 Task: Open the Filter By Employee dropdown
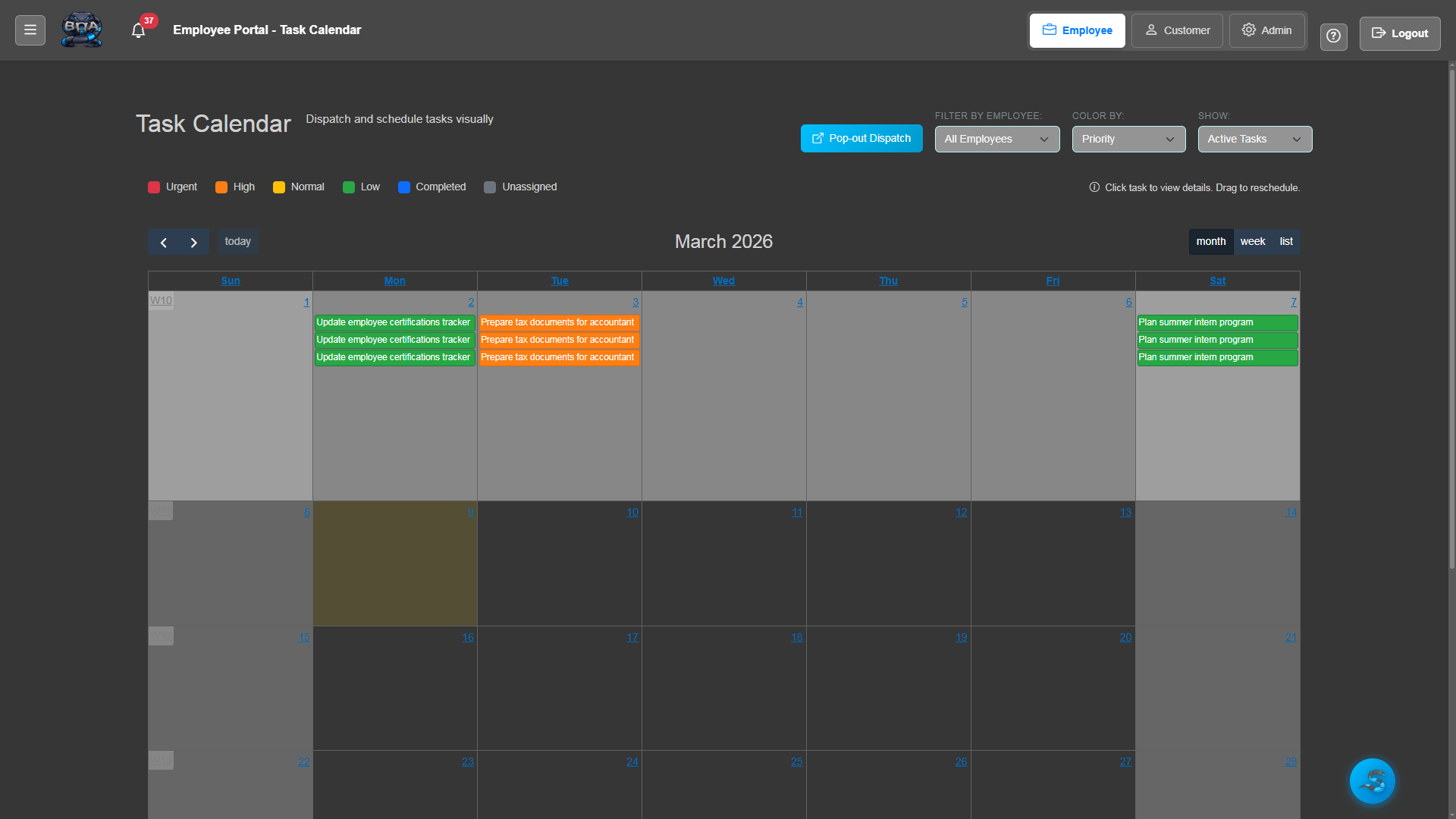tap(996, 139)
